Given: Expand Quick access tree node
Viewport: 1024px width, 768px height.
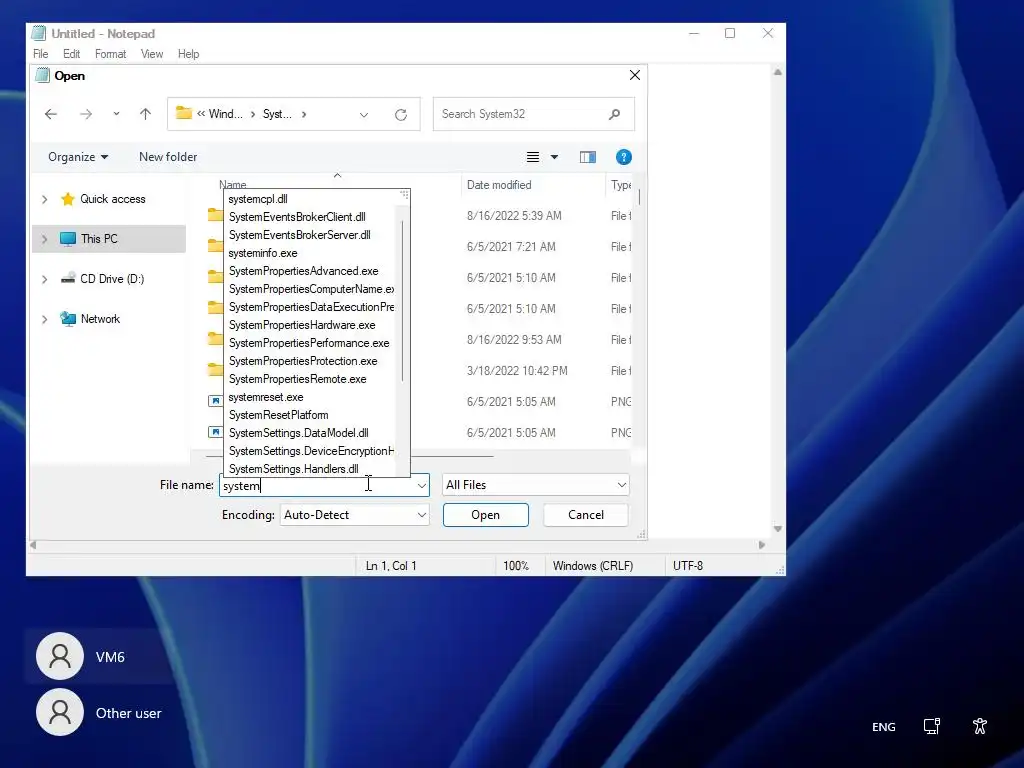Looking at the screenshot, I should 44,199.
